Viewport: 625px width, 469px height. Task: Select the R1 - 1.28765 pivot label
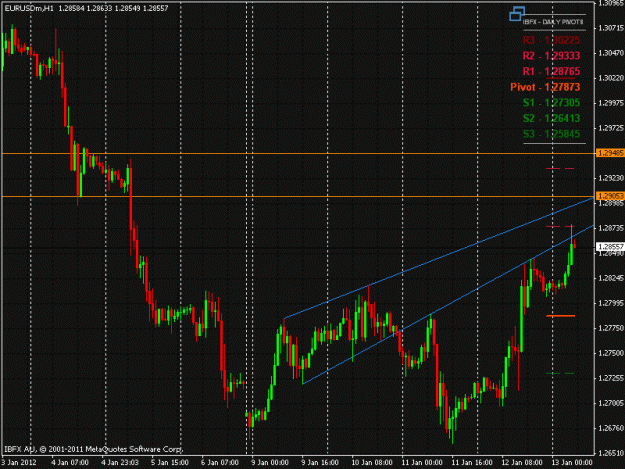[x=551, y=71]
